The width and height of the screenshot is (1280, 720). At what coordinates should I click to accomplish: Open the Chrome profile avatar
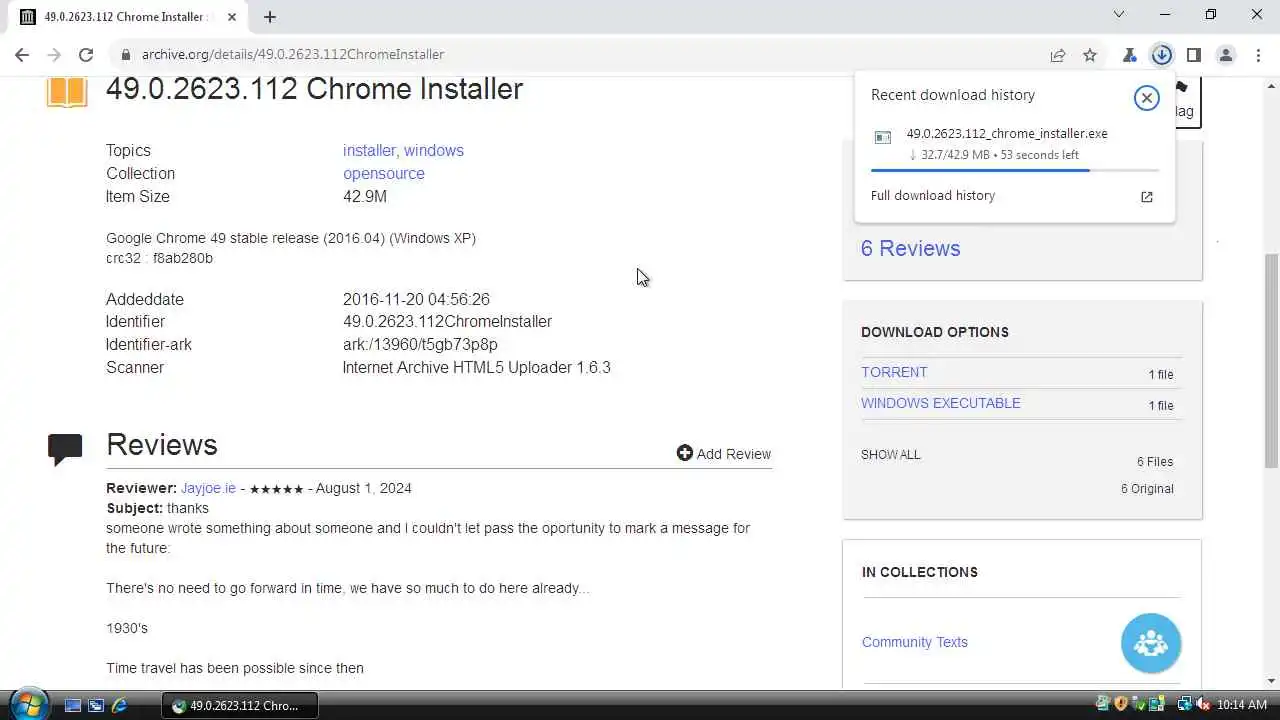pyautogui.click(x=1225, y=55)
